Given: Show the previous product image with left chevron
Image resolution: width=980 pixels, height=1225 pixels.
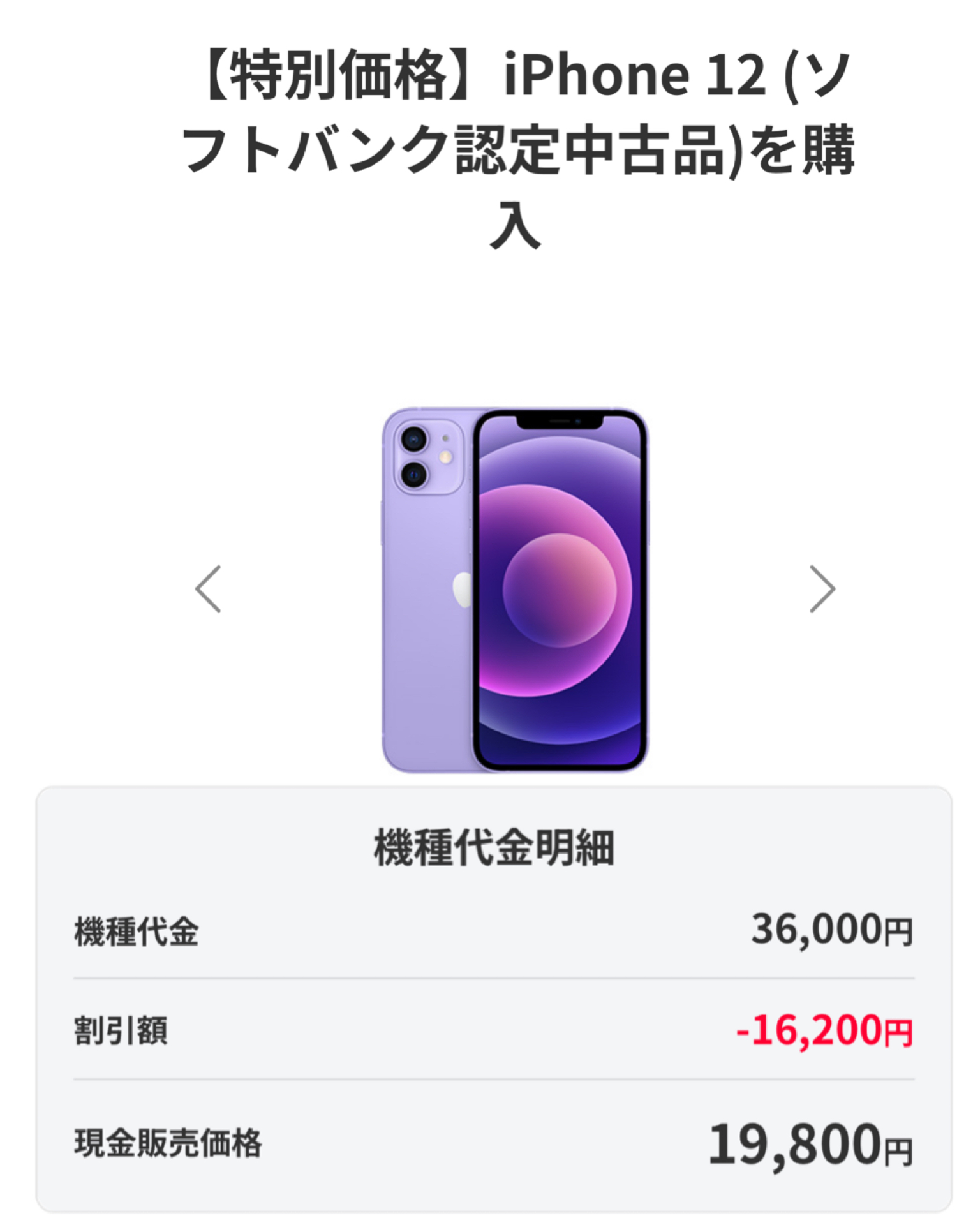Looking at the screenshot, I should point(208,588).
